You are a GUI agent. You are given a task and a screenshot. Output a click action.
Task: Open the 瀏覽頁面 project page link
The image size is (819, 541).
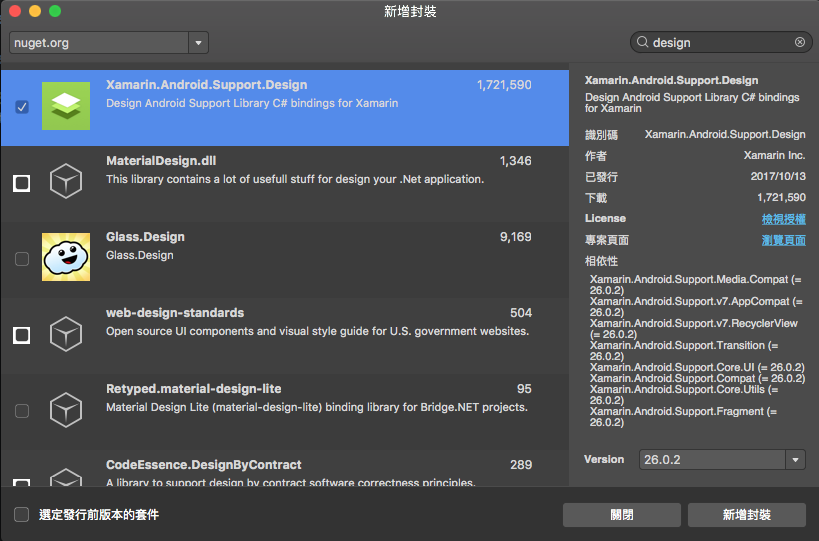click(783, 240)
